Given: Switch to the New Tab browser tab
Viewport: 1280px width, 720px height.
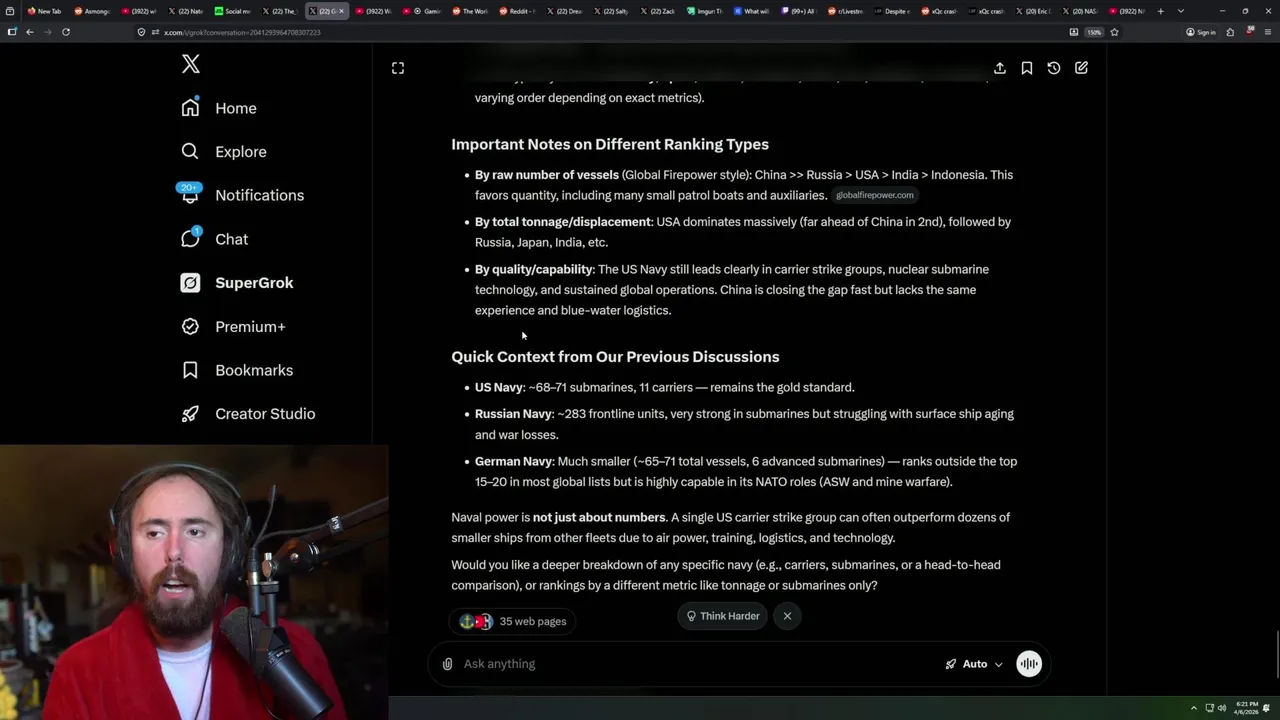Looking at the screenshot, I should click(44, 11).
